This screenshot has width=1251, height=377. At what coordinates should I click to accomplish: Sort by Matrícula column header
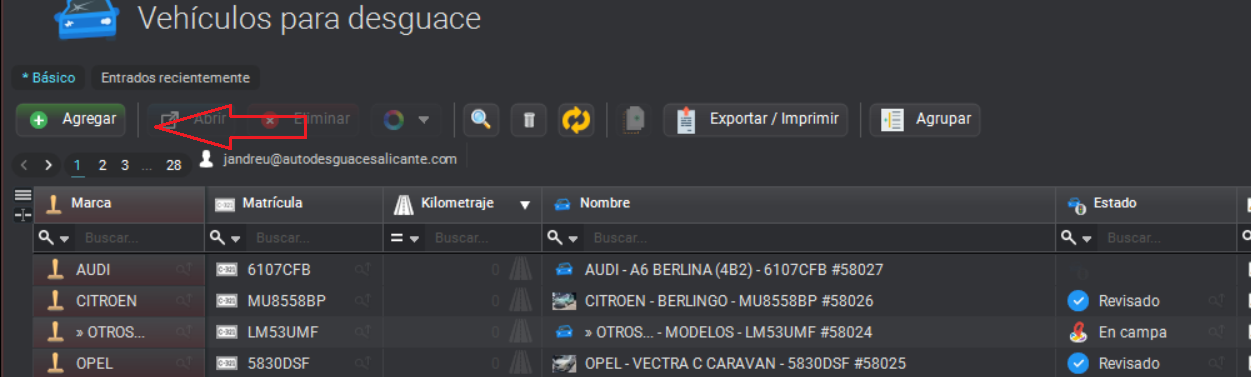click(x=294, y=203)
